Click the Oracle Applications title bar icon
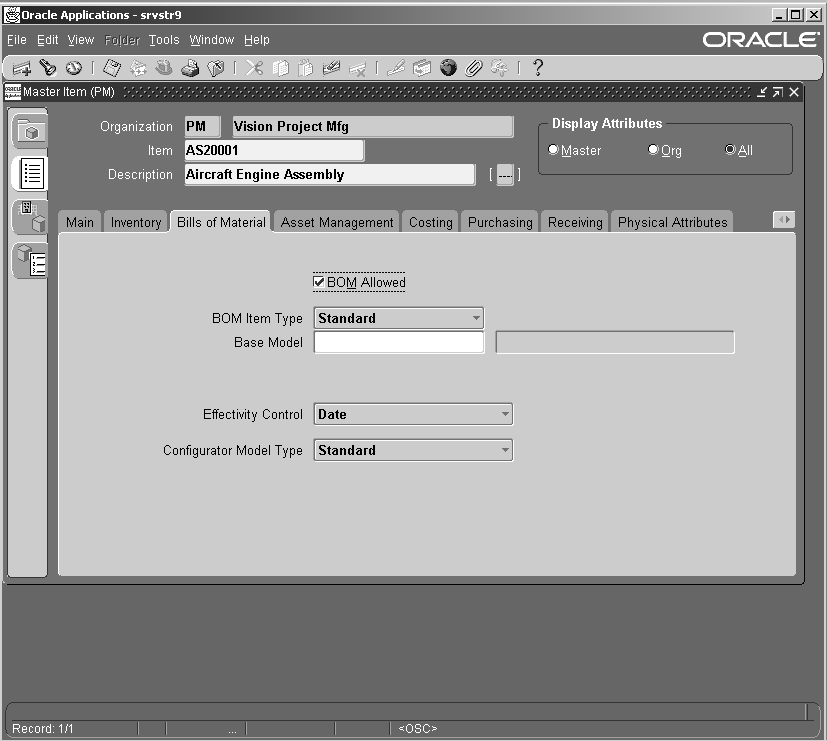The height and width of the screenshot is (741, 827). click(12, 15)
